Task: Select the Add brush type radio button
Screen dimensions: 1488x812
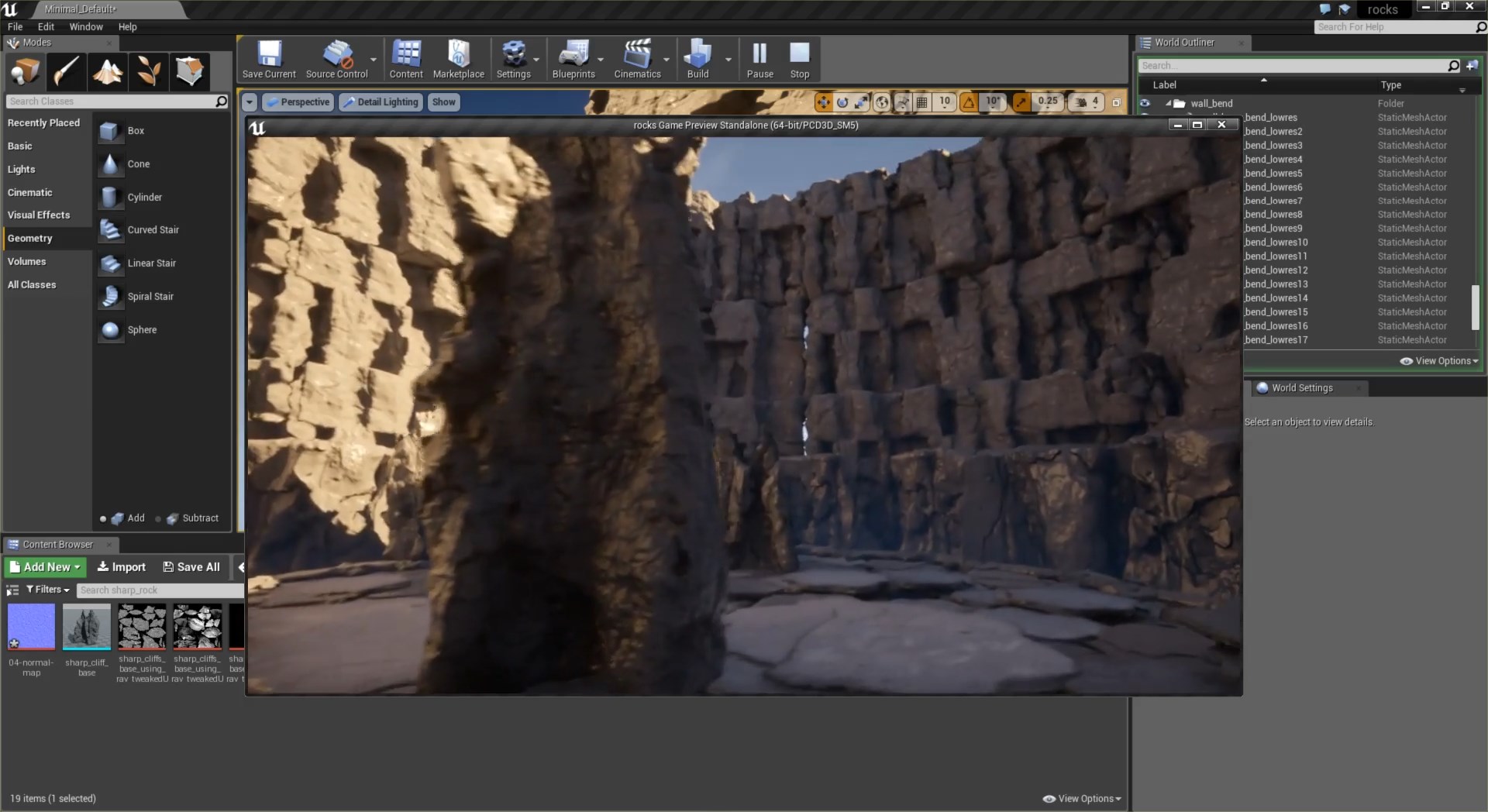Action: tap(103, 519)
